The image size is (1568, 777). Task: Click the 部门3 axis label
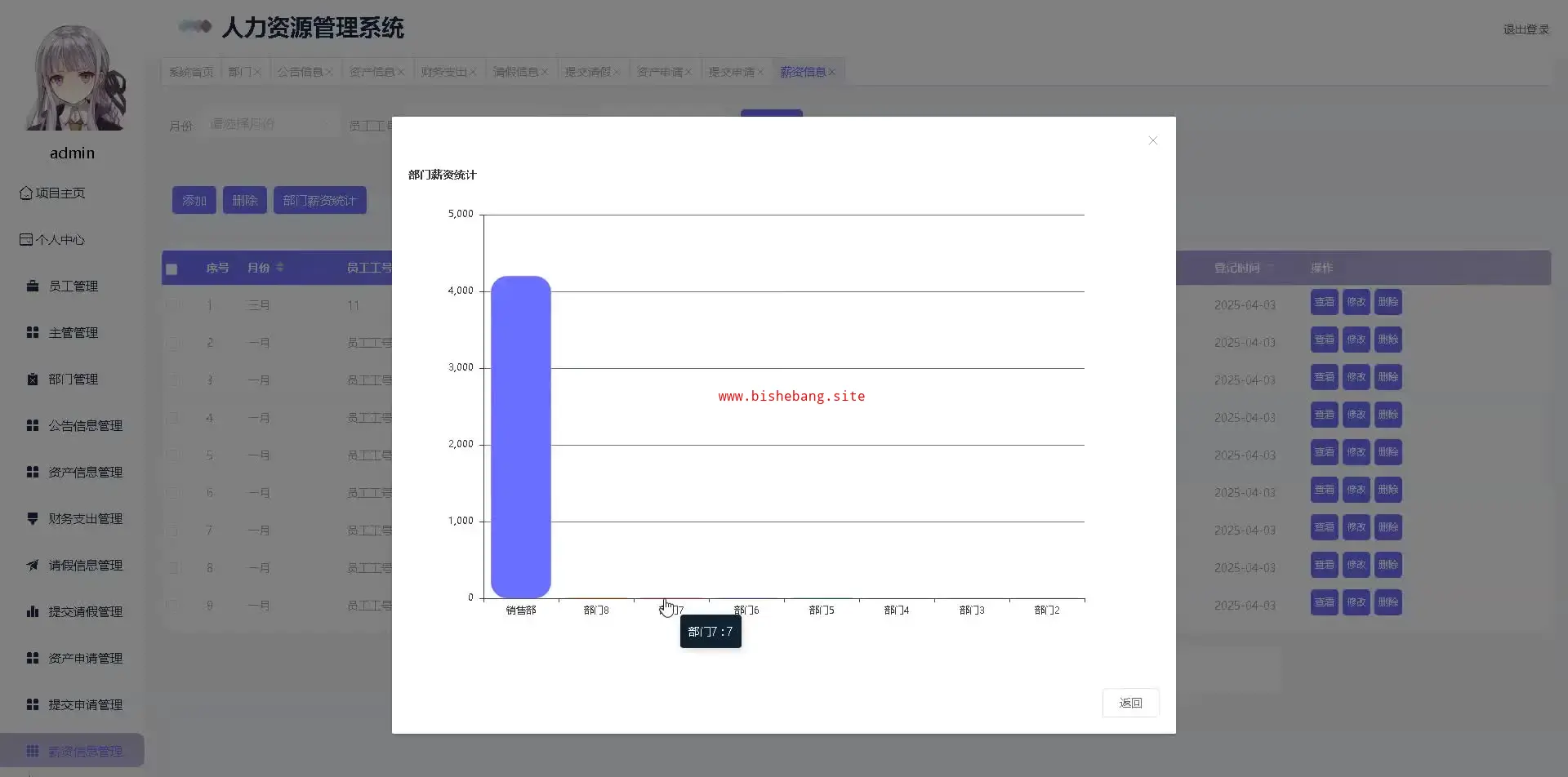coord(972,610)
